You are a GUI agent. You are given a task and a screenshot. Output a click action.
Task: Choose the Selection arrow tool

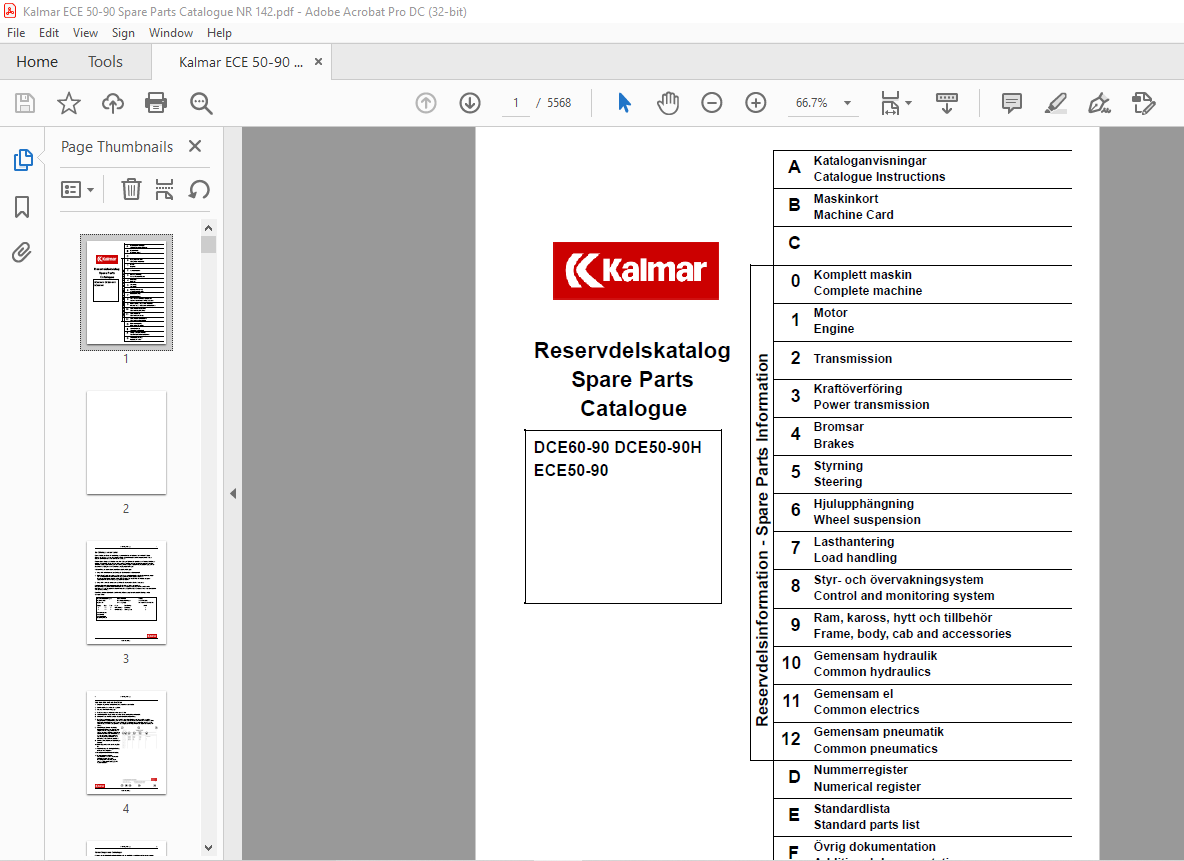point(624,103)
